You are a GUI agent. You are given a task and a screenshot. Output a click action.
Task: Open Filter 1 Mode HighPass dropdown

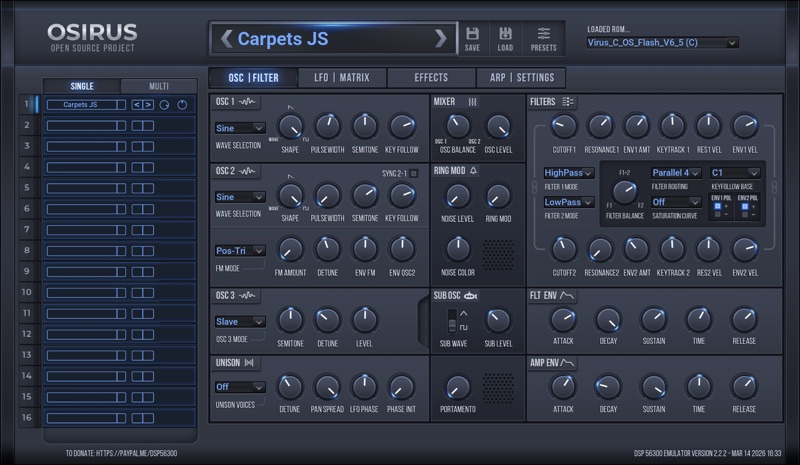point(568,173)
